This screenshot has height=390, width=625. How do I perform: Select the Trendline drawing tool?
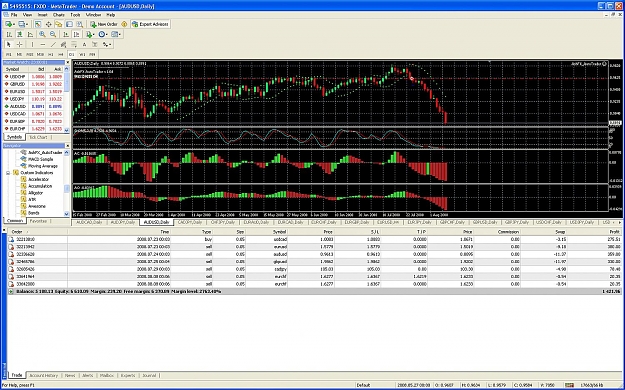(x=53, y=45)
